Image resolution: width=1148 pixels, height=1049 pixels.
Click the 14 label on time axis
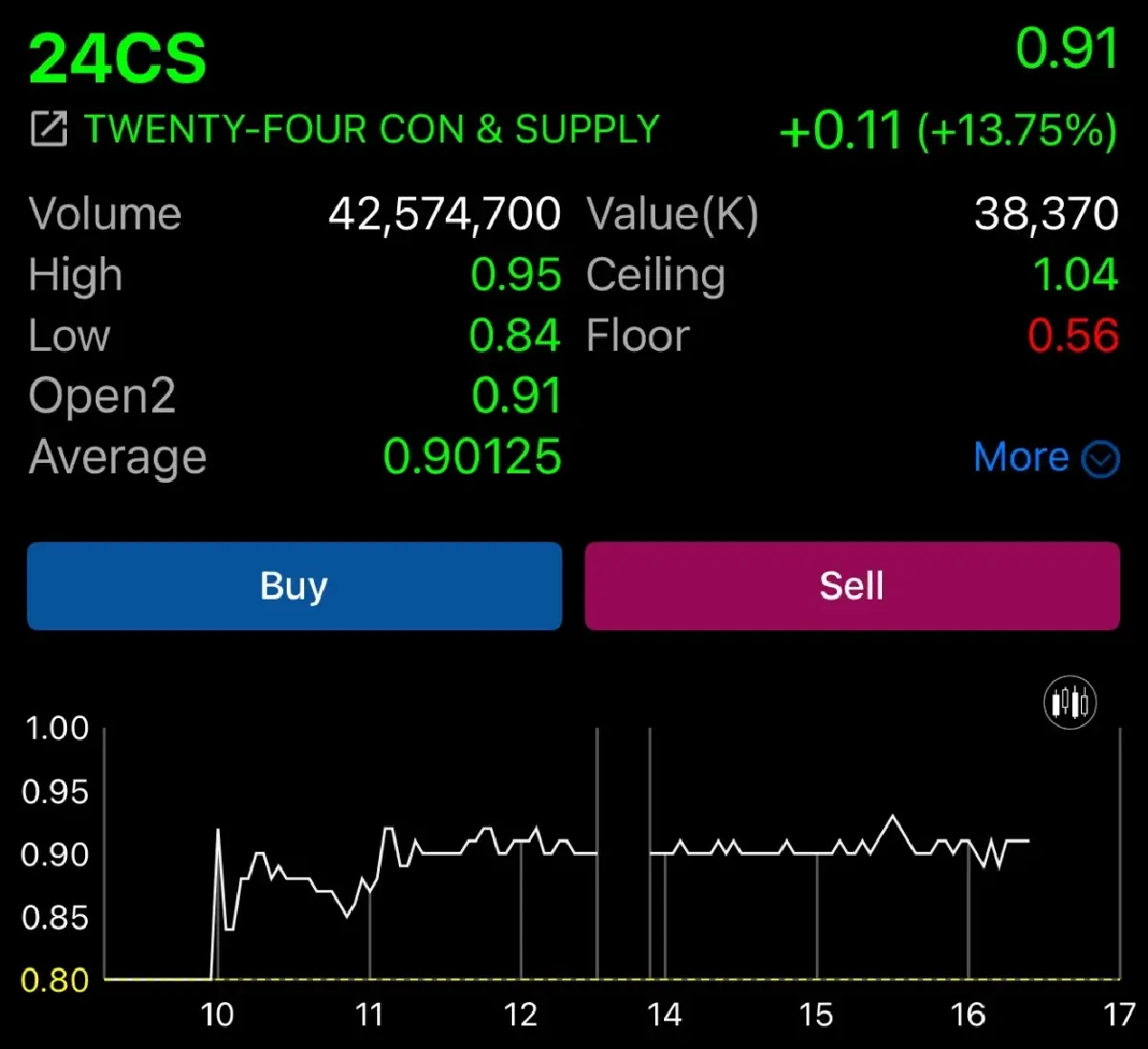pos(666,1015)
